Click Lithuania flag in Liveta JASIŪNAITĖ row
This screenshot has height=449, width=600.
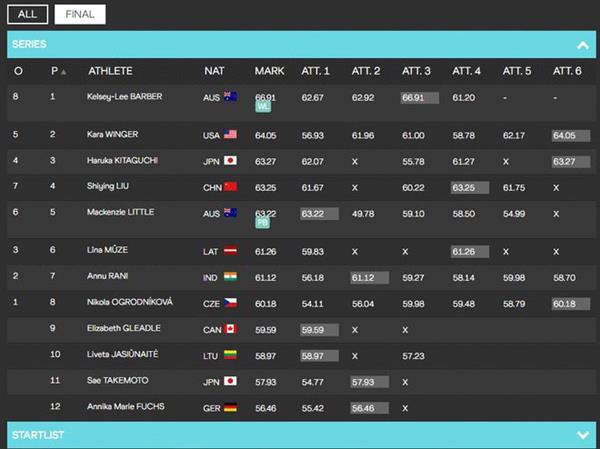pos(230,355)
